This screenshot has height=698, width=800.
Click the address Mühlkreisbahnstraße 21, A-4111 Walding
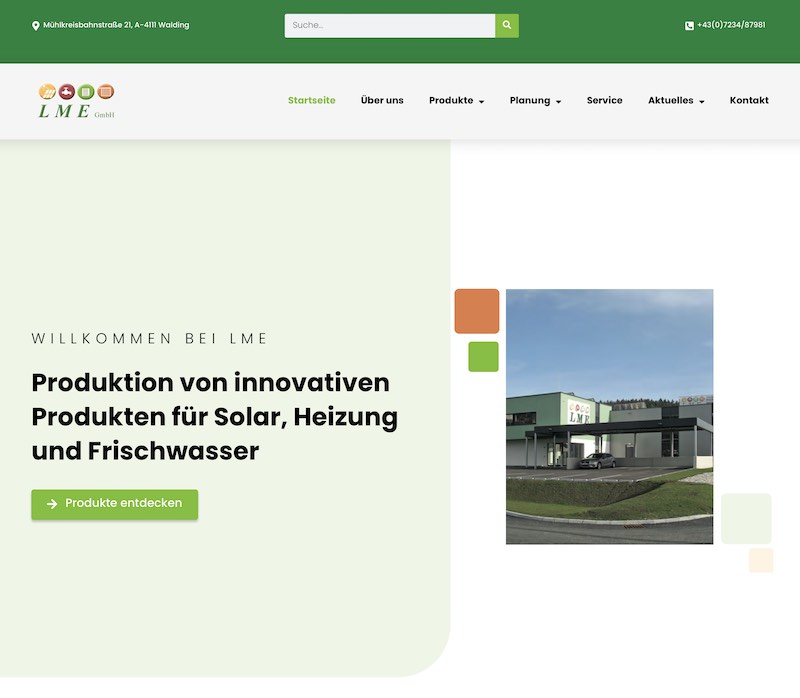116,25
